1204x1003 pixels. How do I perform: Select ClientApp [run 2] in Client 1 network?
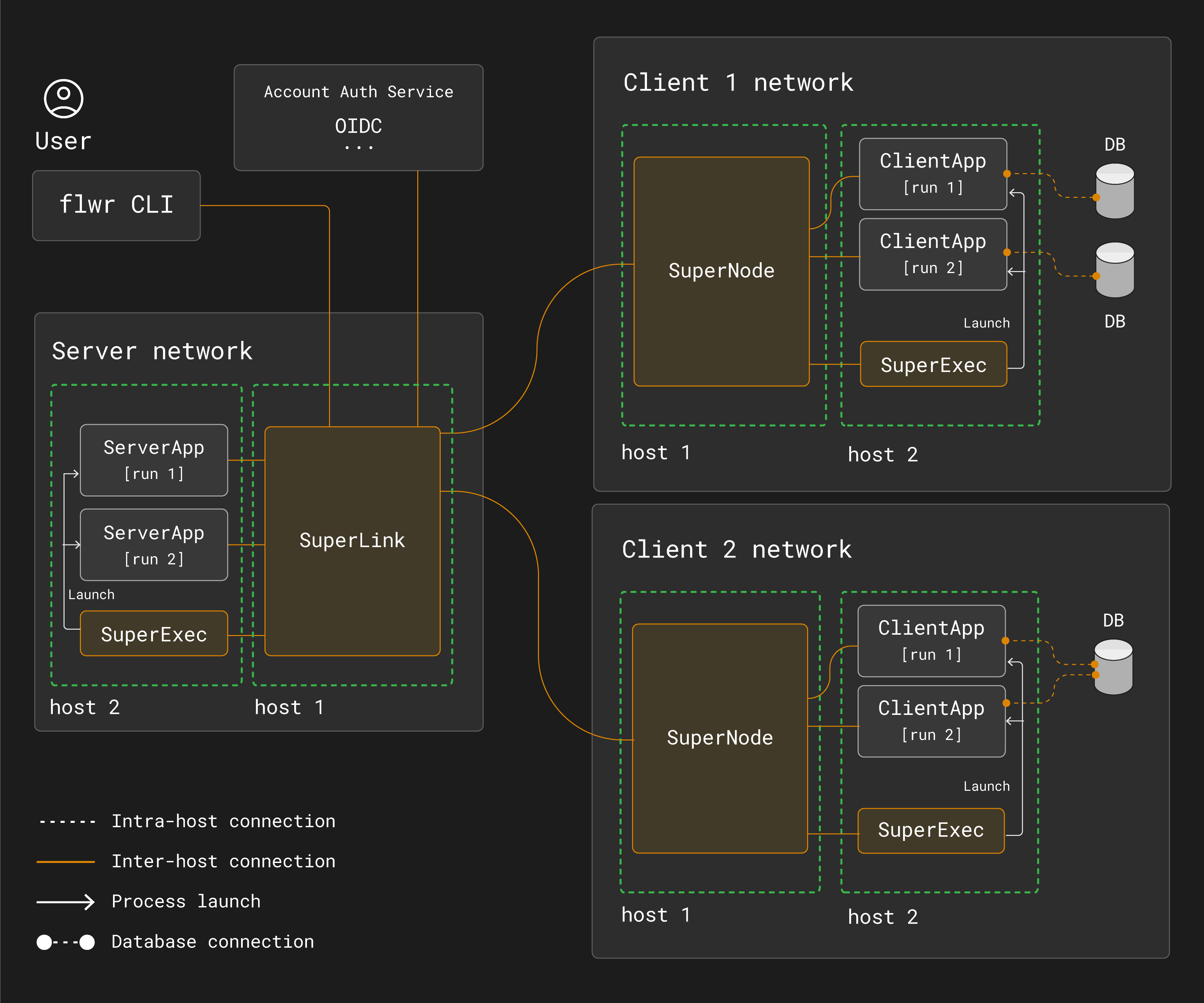coord(933,254)
